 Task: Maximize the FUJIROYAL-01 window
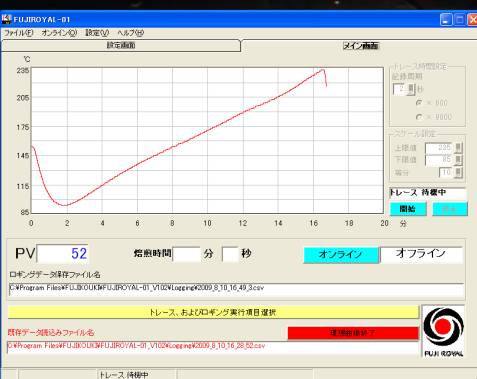pos(459,19)
